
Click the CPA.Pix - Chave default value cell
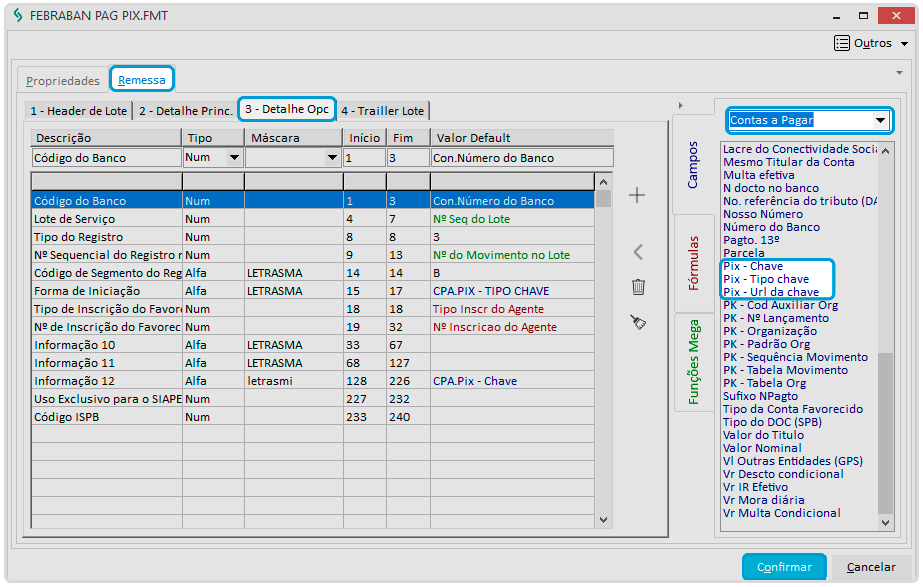pos(512,381)
